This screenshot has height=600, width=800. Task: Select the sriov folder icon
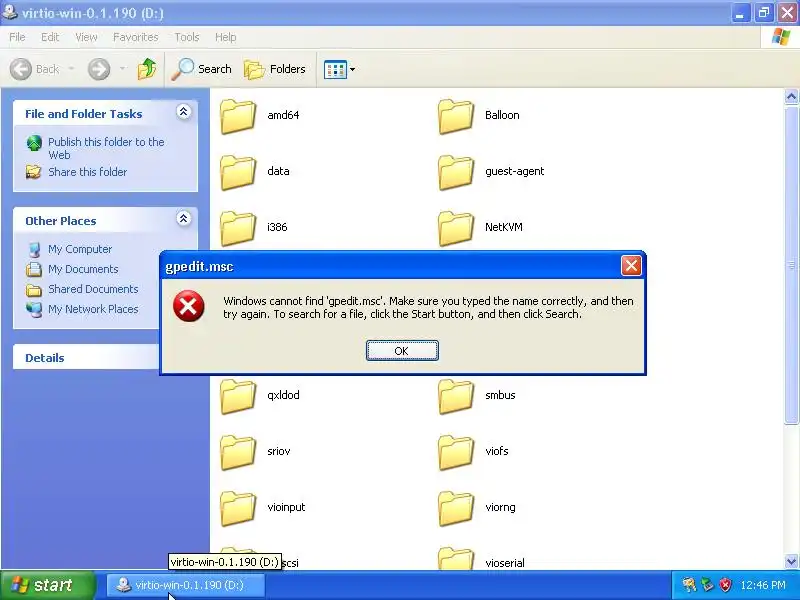(x=238, y=452)
